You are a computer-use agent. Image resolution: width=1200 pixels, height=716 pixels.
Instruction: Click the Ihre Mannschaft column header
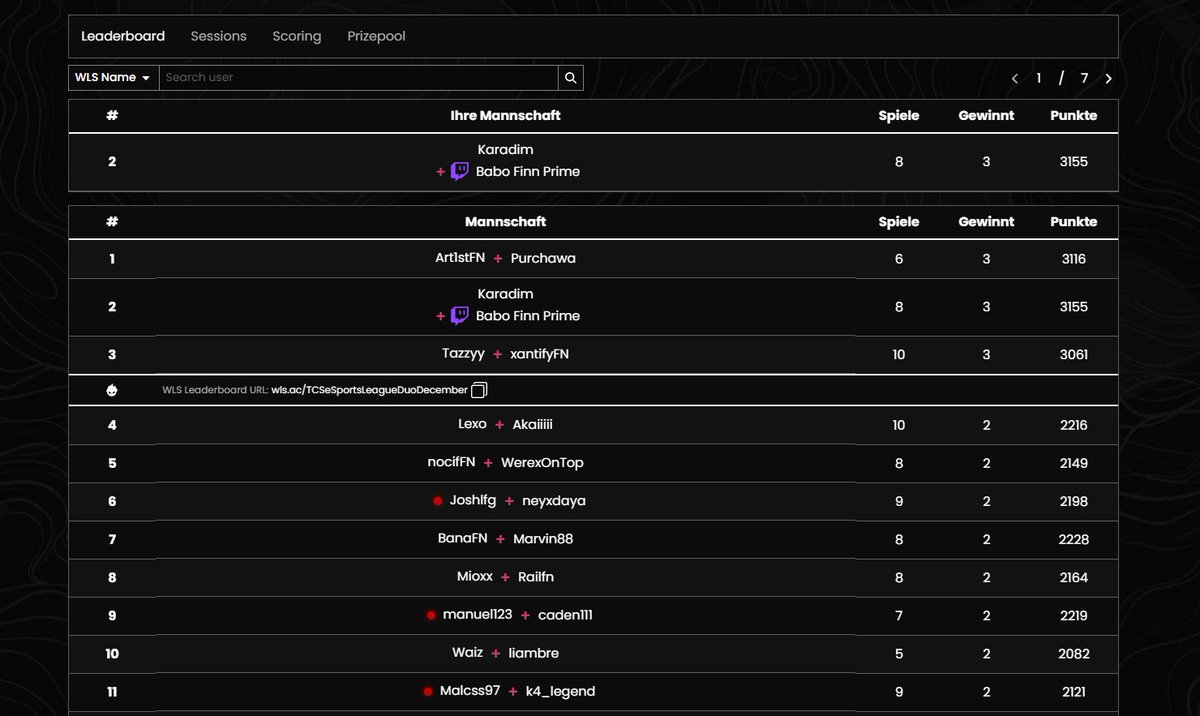505,115
